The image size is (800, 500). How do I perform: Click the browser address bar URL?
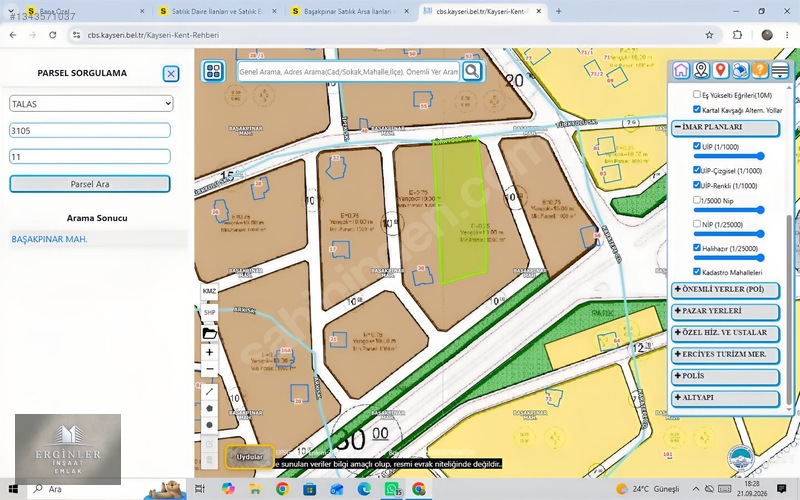(153, 35)
